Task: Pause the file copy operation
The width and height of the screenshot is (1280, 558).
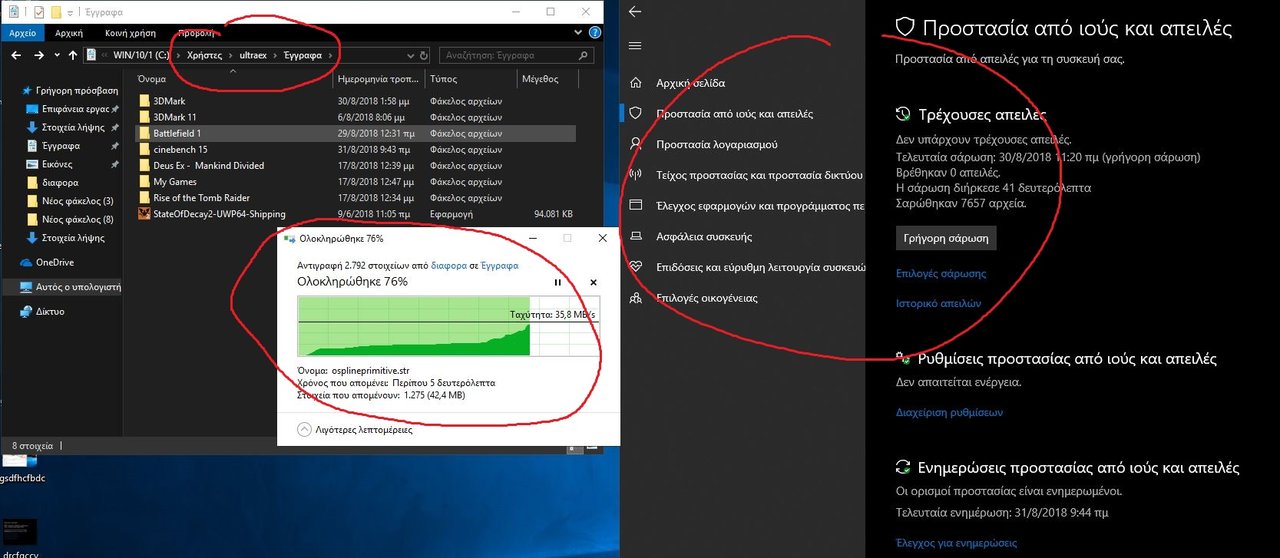Action: (x=558, y=283)
